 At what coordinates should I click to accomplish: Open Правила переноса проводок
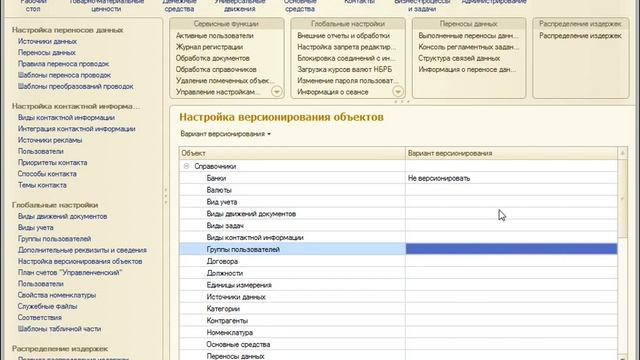63,64
